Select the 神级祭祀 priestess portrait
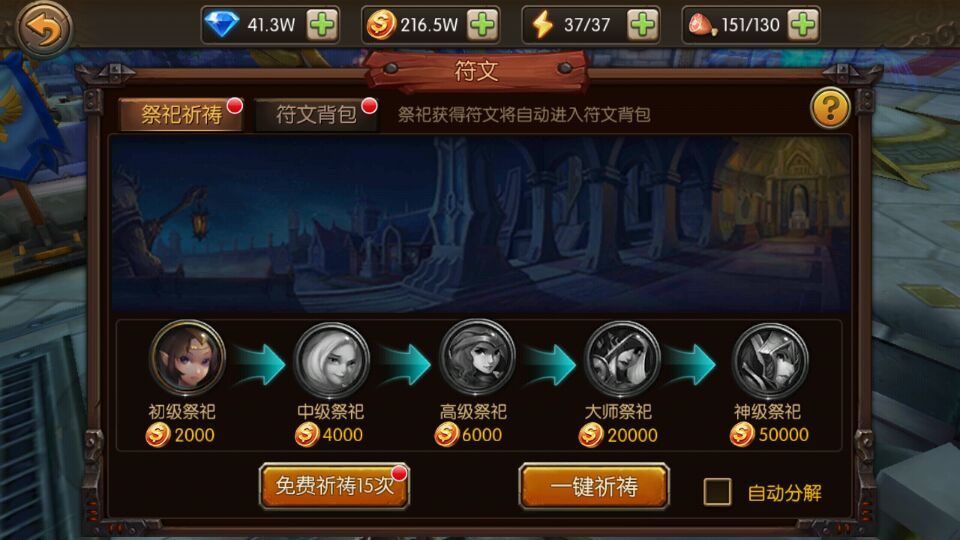Image resolution: width=960 pixels, height=540 pixels. click(x=770, y=361)
